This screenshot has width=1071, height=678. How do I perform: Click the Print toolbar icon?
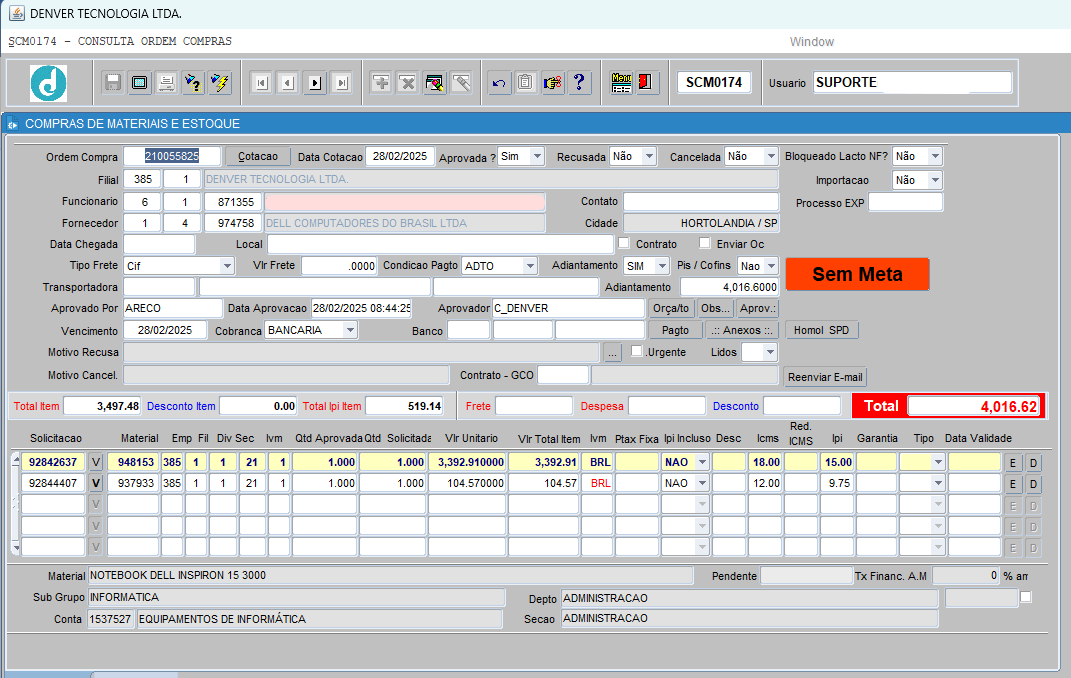tap(166, 83)
